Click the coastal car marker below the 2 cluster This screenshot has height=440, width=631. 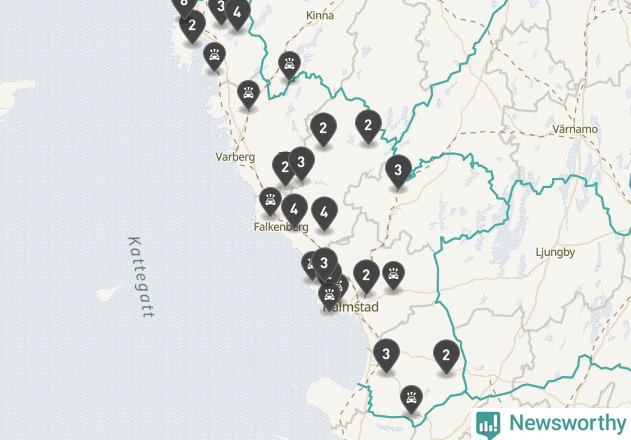point(214,56)
